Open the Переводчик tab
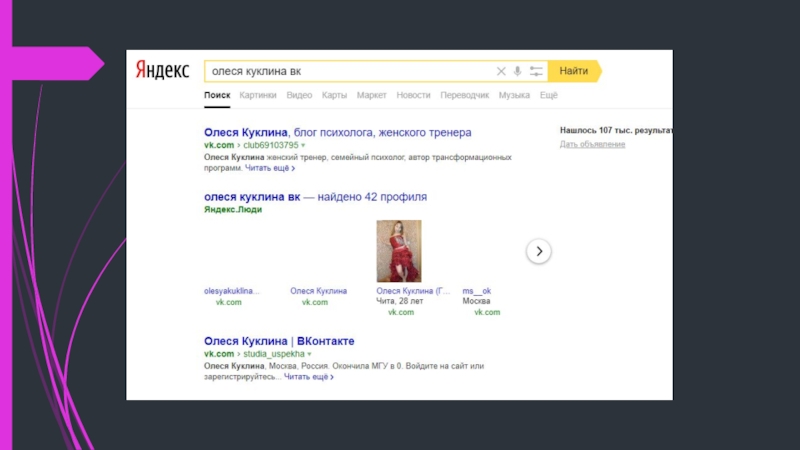Viewport: 800px width, 450px height. click(x=464, y=95)
